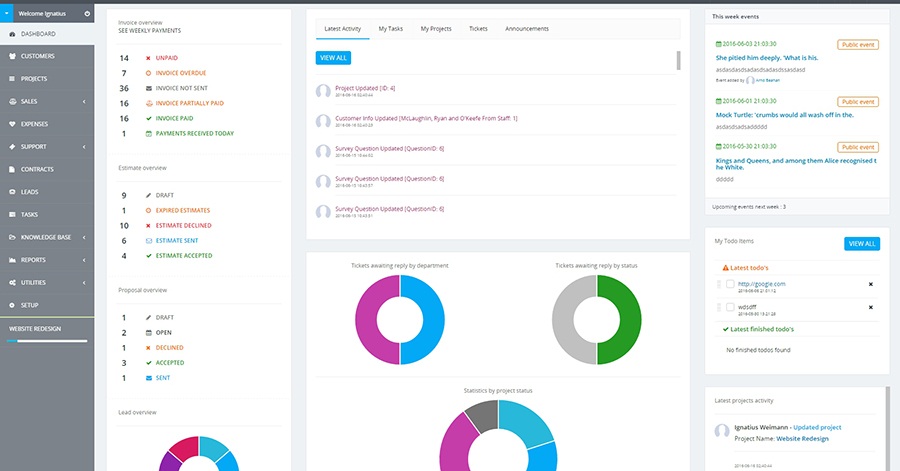The image size is (900, 471).
Task: Click the Setup gear icon in the sidebar
Action: click(x=12, y=304)
